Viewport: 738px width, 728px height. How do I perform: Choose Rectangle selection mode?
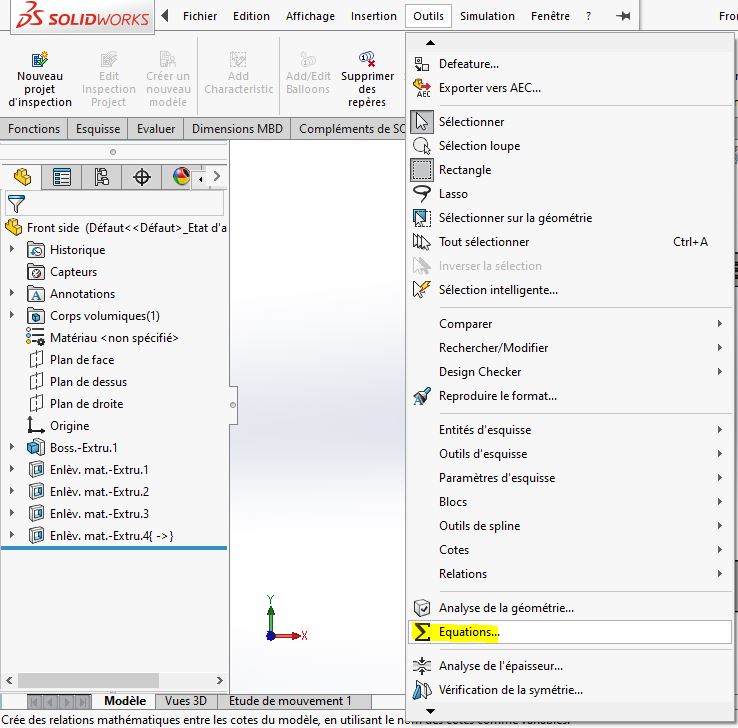coord(422,170)
